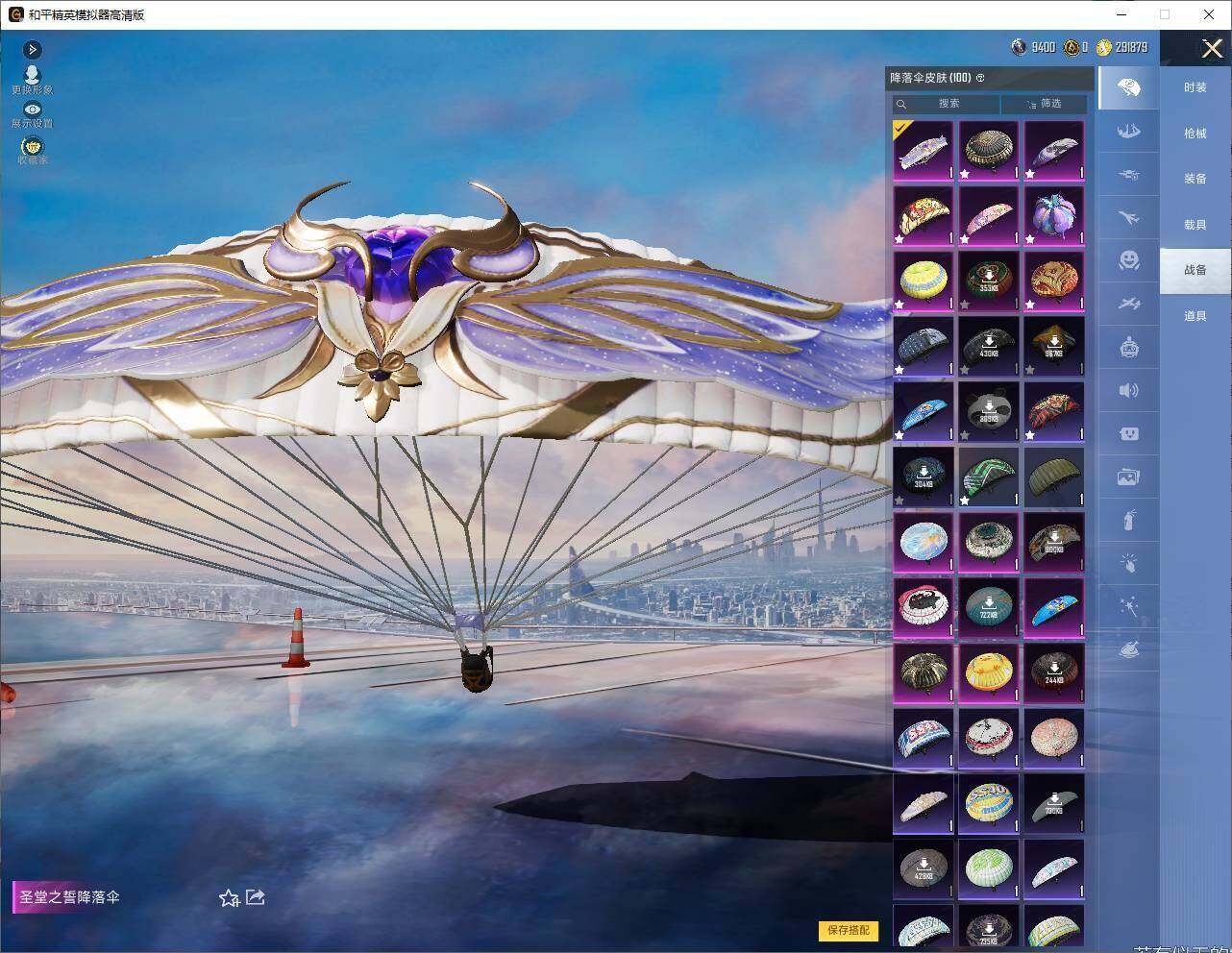
Task: Select the fire extinguisher spray category icon
Action: point(1128,520)
